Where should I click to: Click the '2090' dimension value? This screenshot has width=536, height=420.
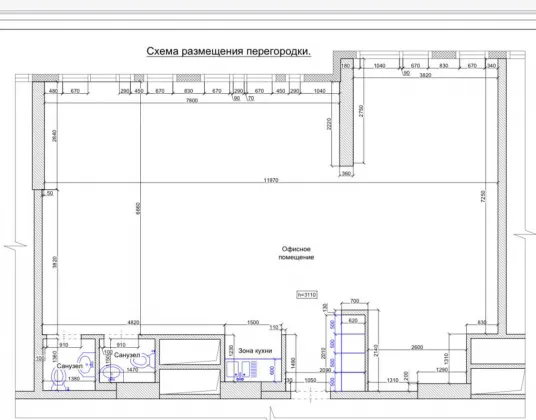pos(325,370)
